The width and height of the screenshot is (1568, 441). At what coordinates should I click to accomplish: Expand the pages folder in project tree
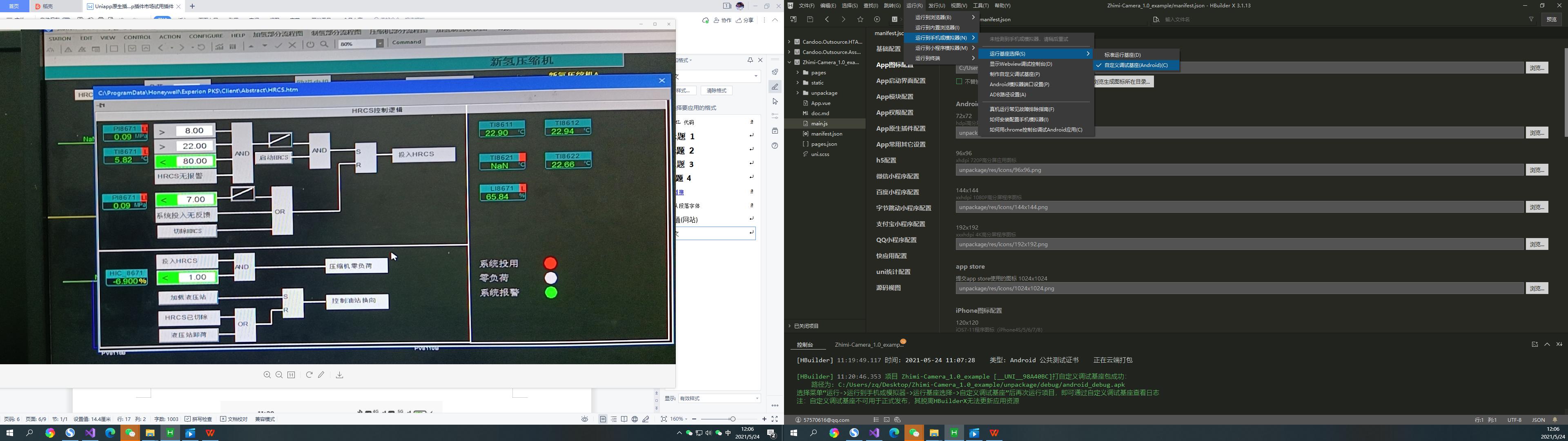pos(798,73)
